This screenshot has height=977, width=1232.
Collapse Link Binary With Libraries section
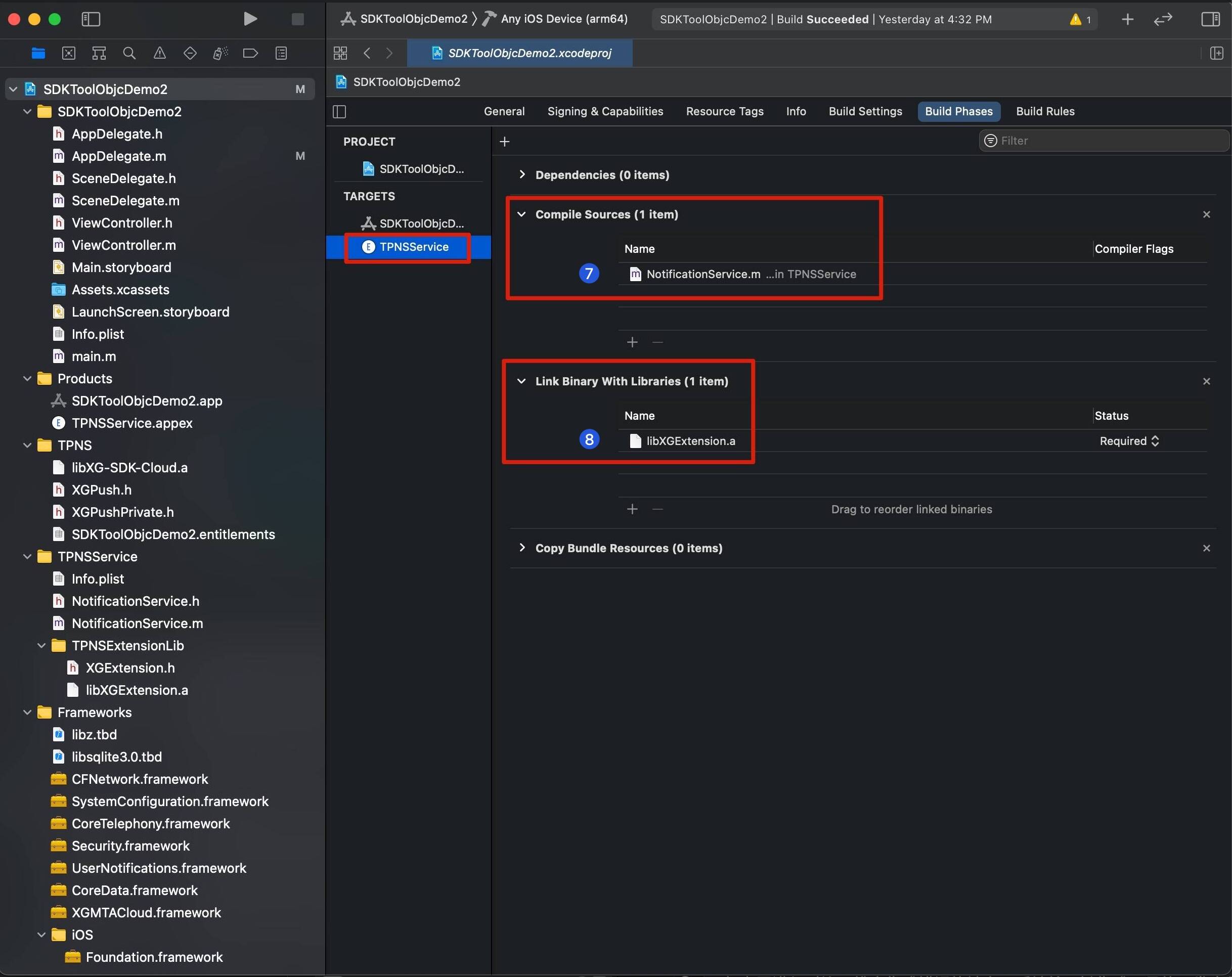521,381
